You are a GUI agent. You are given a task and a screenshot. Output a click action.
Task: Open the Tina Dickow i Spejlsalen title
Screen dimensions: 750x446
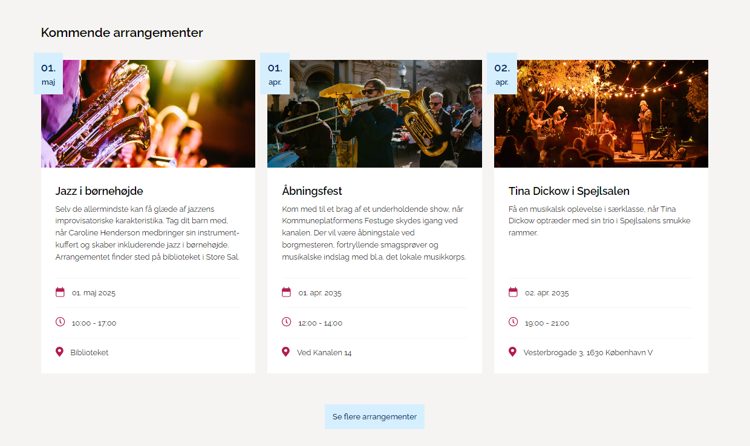(569, 191)
